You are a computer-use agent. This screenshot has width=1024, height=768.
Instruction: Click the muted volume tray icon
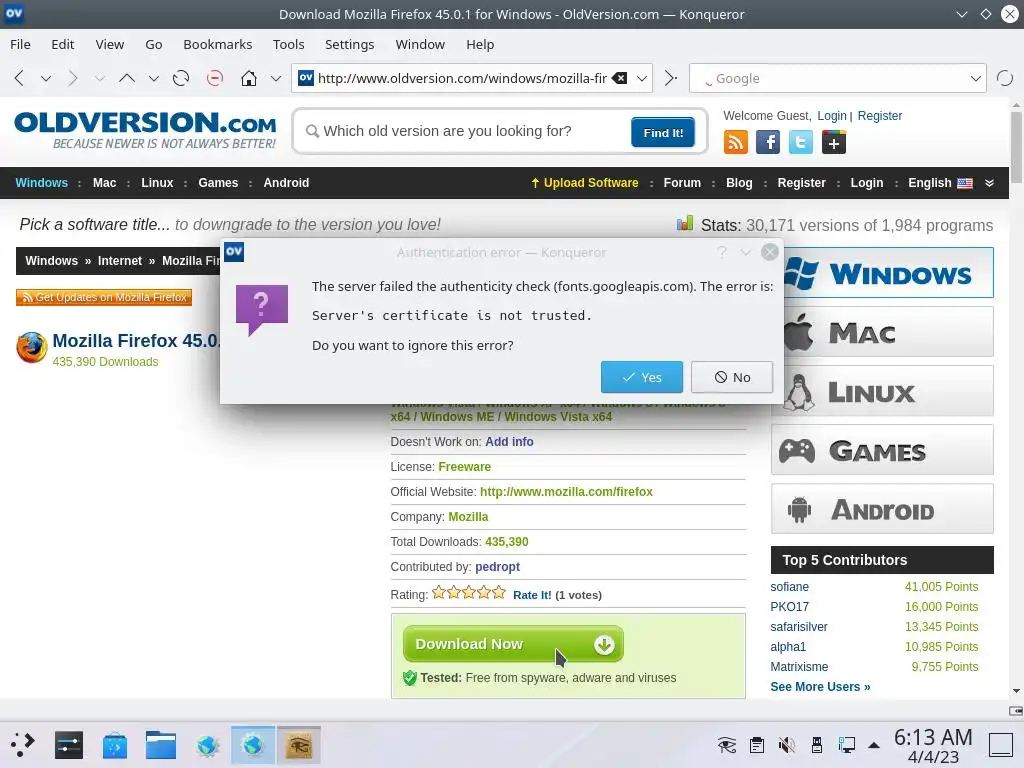pyautogui.click(x=787, y=744)
